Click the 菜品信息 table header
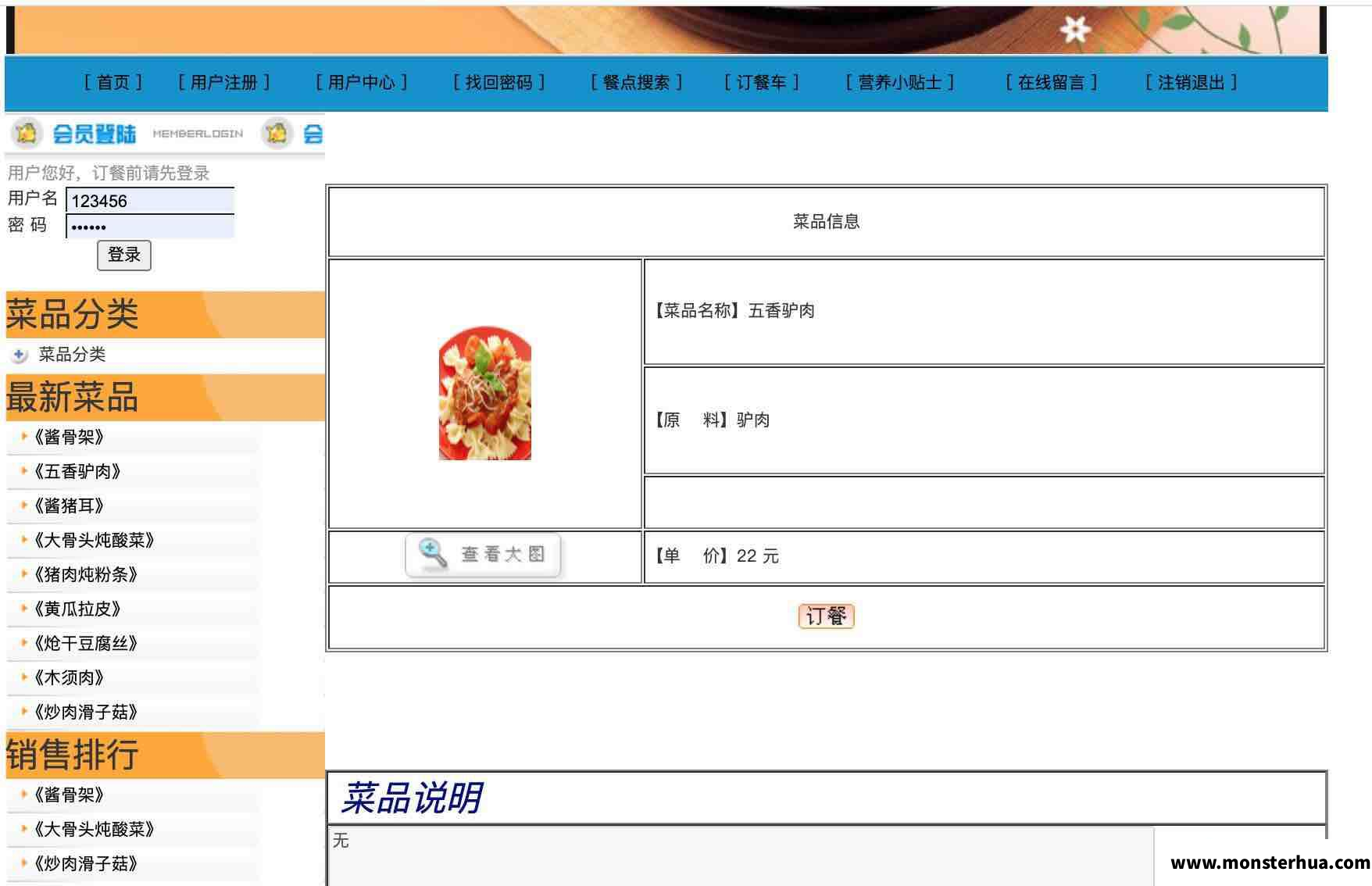This screenshot has width=1372, height=886. pos(826,222)
